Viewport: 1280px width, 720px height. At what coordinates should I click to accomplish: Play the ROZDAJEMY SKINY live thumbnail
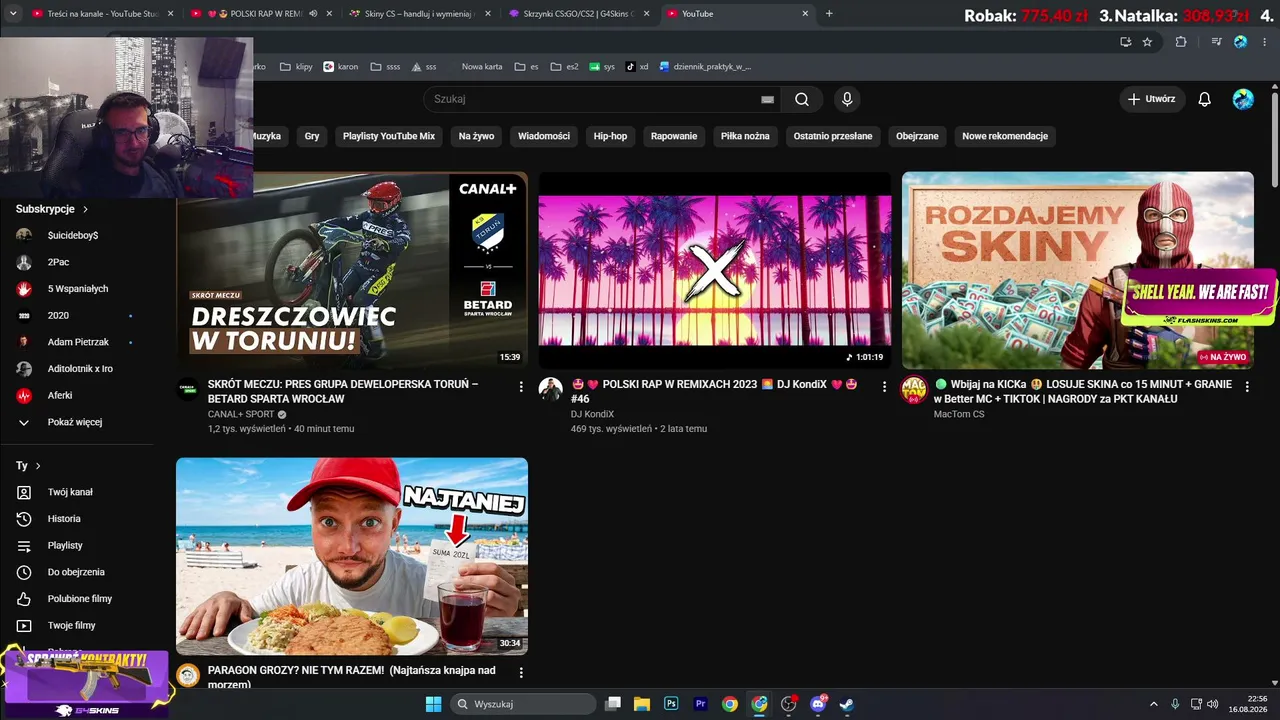click(1078, 270)
